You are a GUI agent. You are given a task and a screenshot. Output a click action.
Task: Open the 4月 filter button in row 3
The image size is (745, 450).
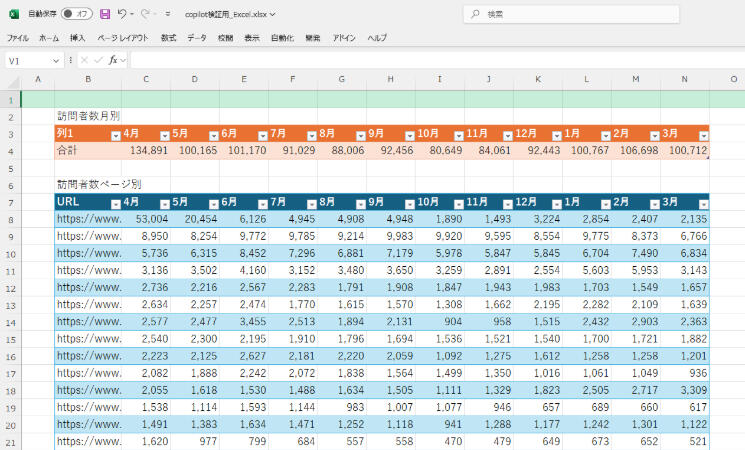[x=165, y=136]
